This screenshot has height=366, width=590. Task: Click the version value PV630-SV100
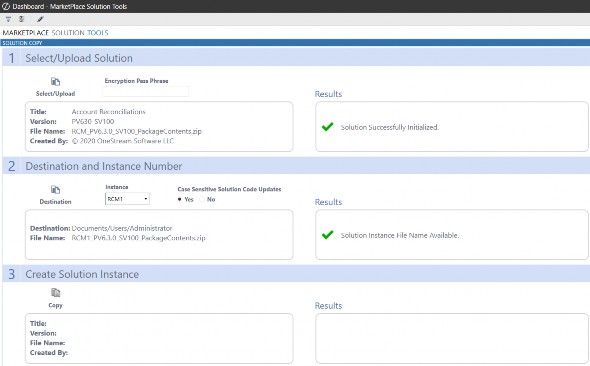click(93, 121)
